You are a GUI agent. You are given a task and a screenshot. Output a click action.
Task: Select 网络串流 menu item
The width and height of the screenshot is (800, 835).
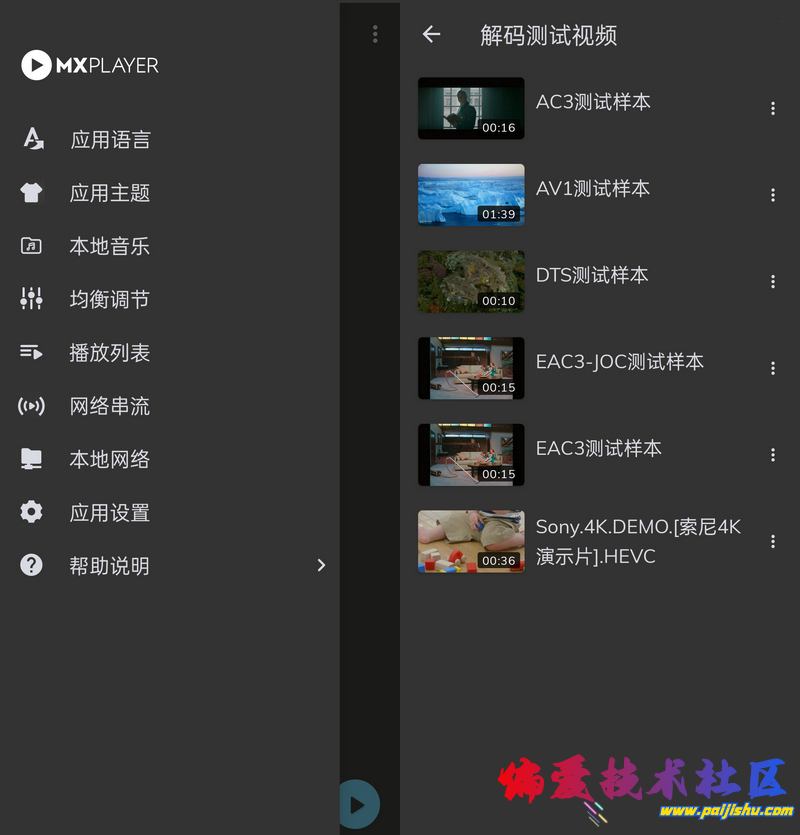point(109,406)
